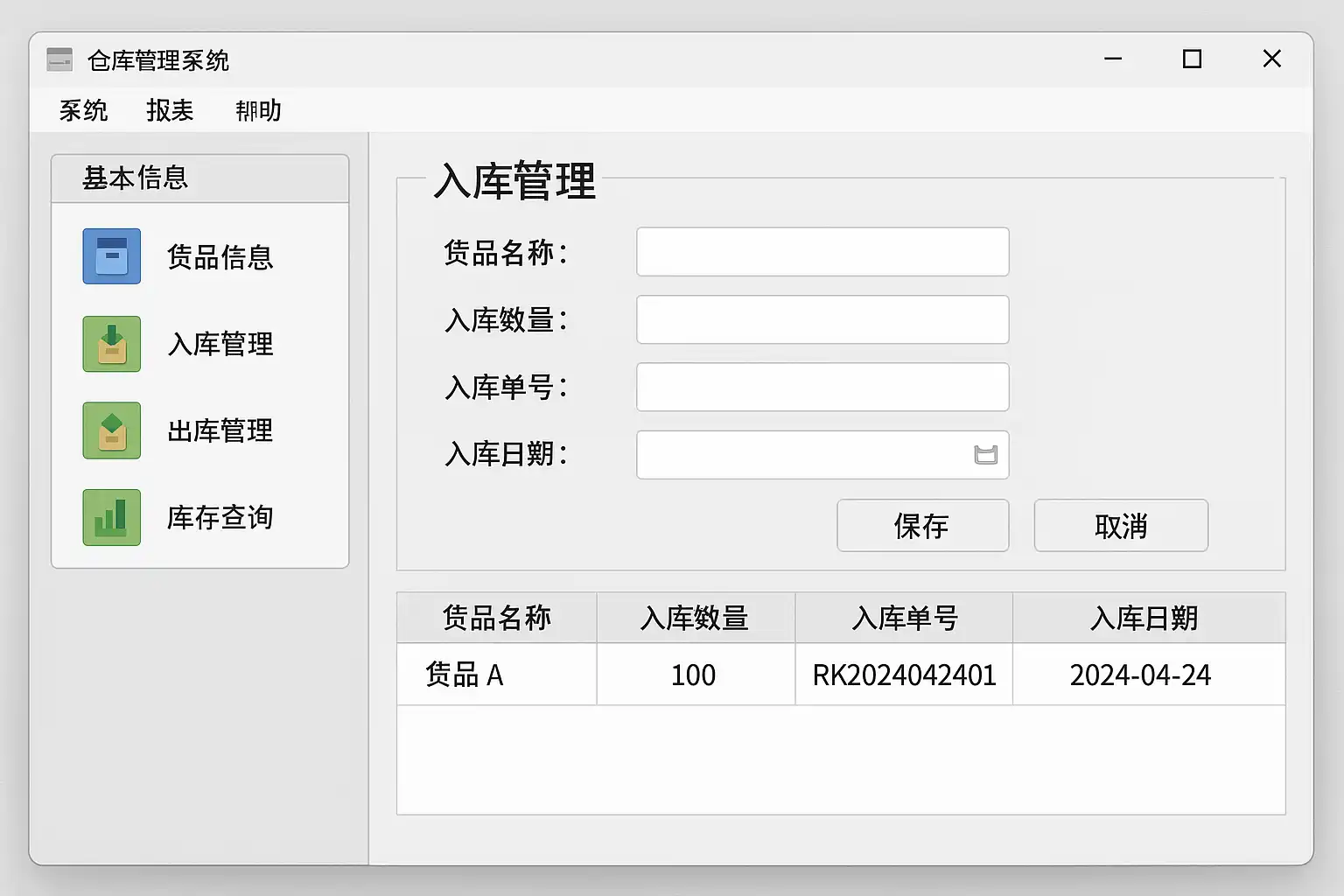Viewport: 1344px width, 896px height.
Task: Open the 帮助 menu
Action: pos(258,110)
